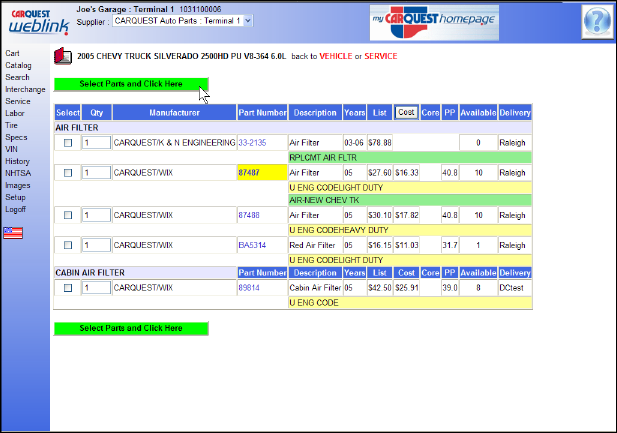This screenshot has width=617, height=433.
Task: Click the CABIN AIR FILTER section heading
Action: click(x=90, y=273)
